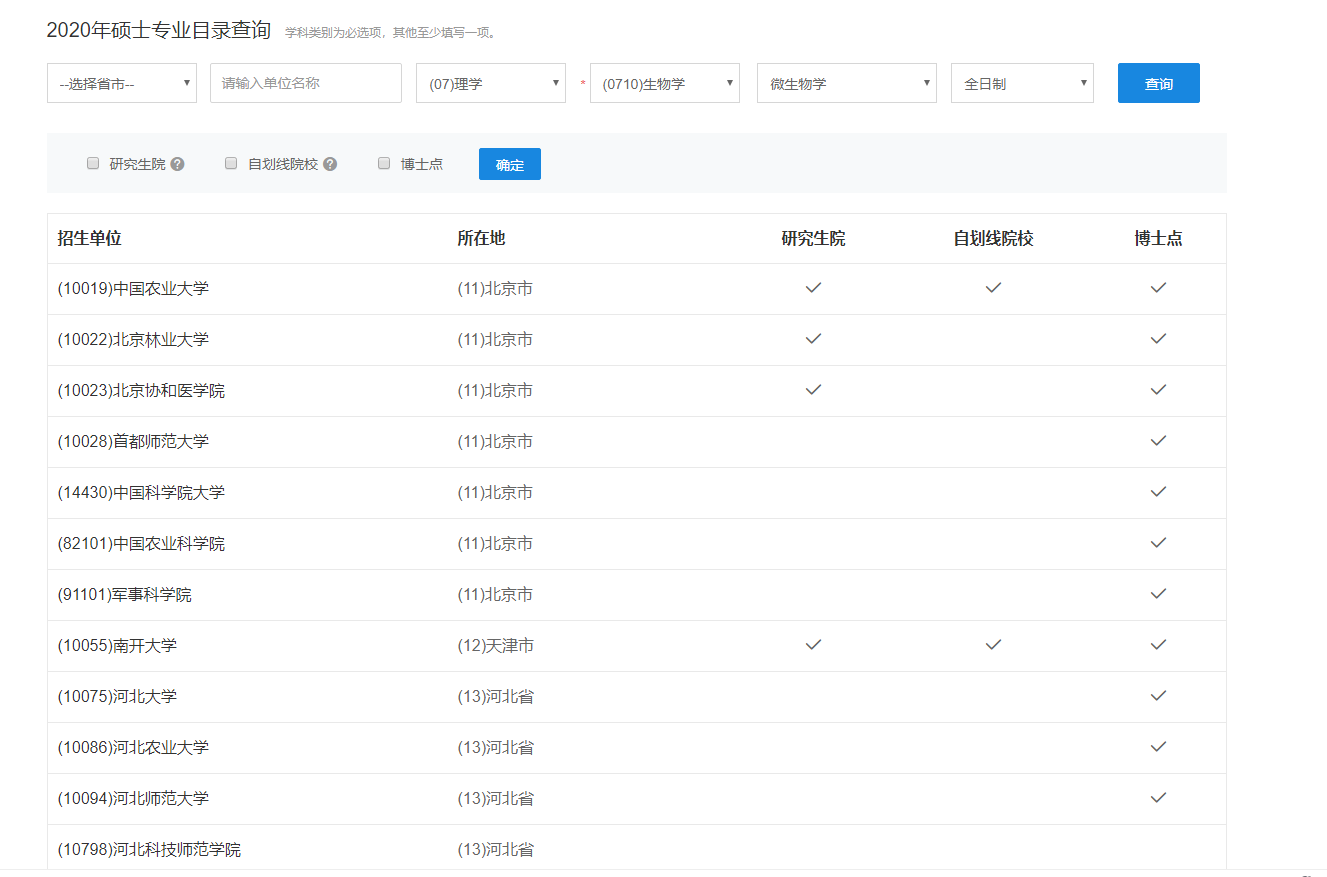Open (10028)首都师范大学 link

133,442
